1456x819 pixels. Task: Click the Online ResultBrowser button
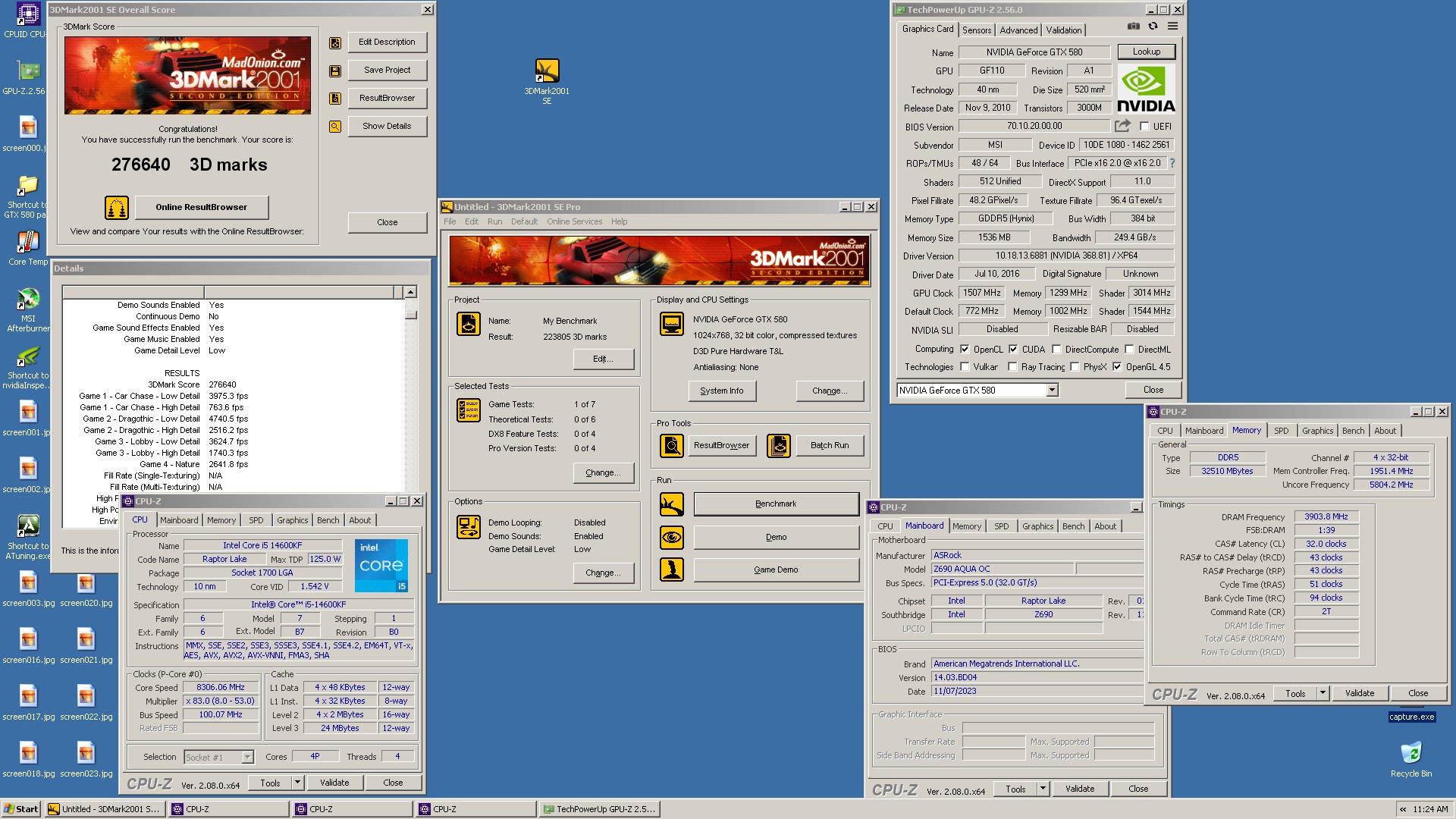click(201, 207)
